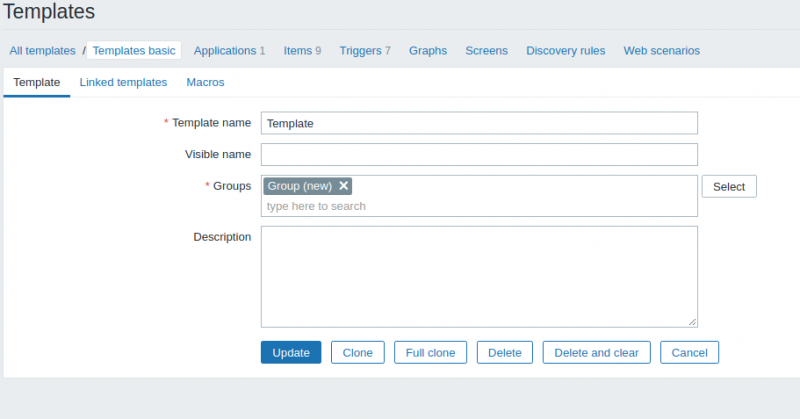Go to Applications section
The height and width of the screenshot is (419, 800).
224,51
